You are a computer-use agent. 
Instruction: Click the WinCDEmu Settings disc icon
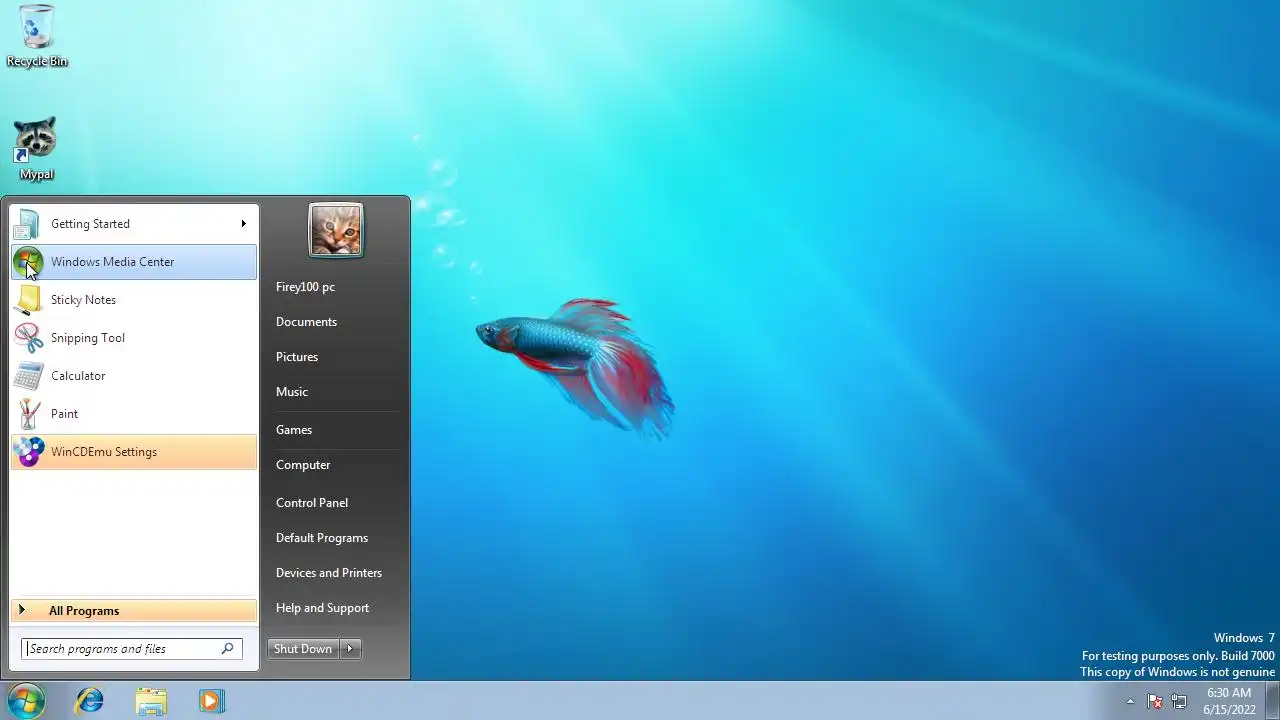[28, 452]
